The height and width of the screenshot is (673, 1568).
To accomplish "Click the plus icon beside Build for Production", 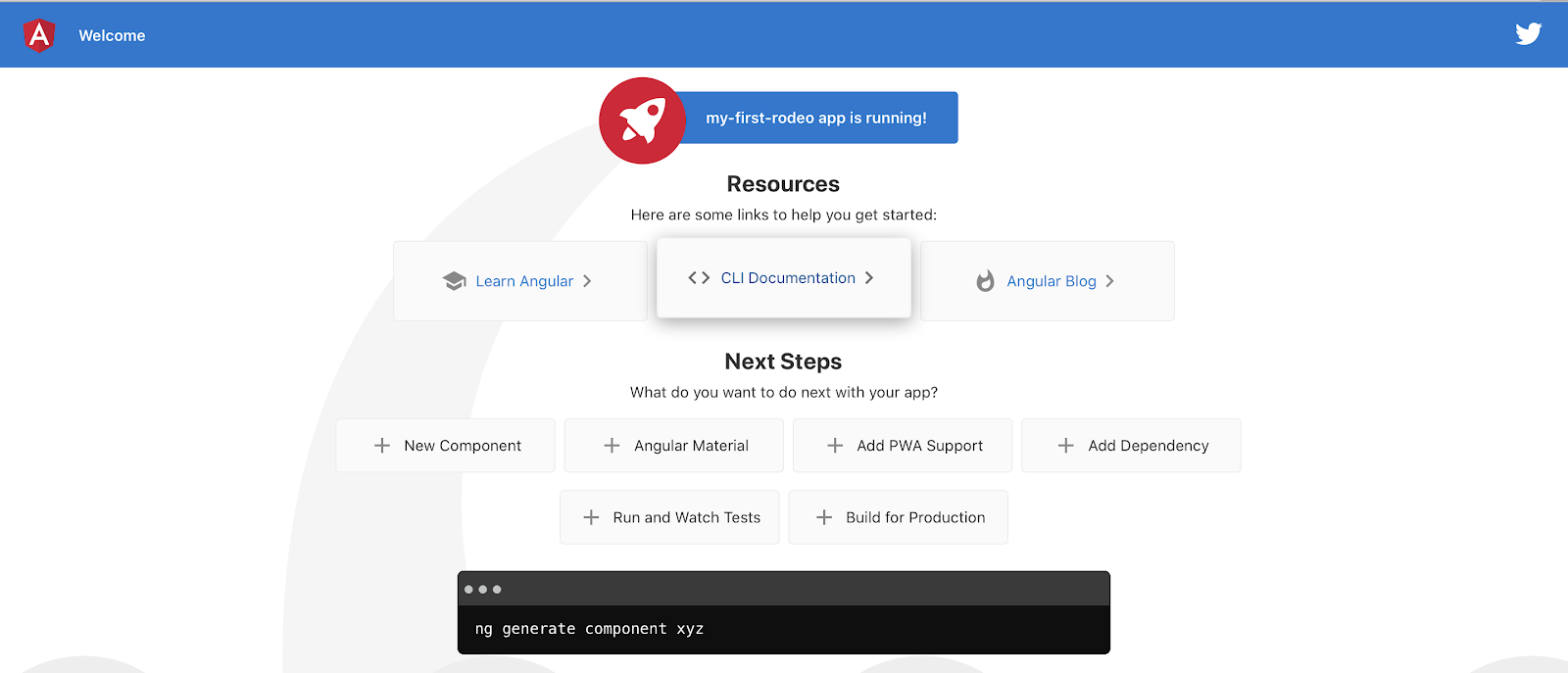I will [x=824, y=517].
